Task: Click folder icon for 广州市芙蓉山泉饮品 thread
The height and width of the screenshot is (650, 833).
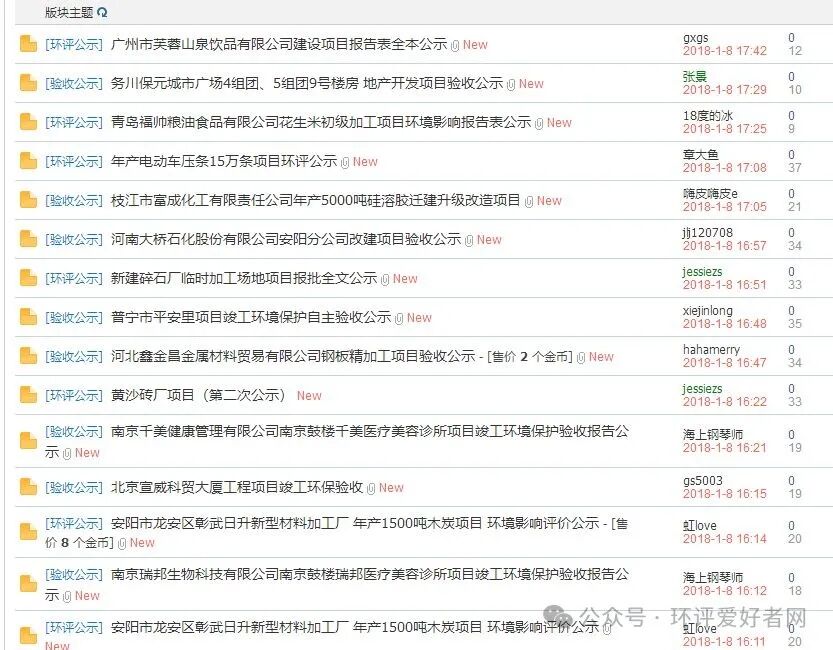Action: click(x=28, y=44)
